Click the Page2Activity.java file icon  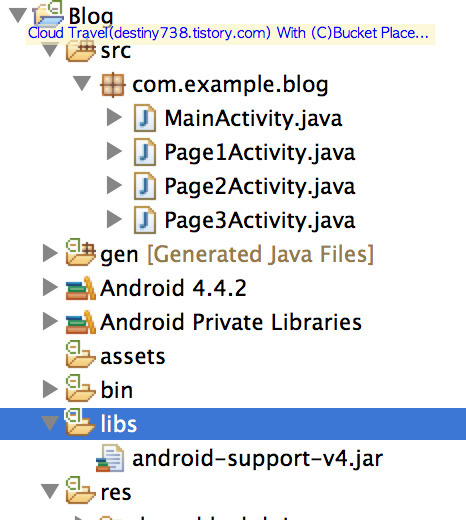pyautogui.click(x=145, y=186)
